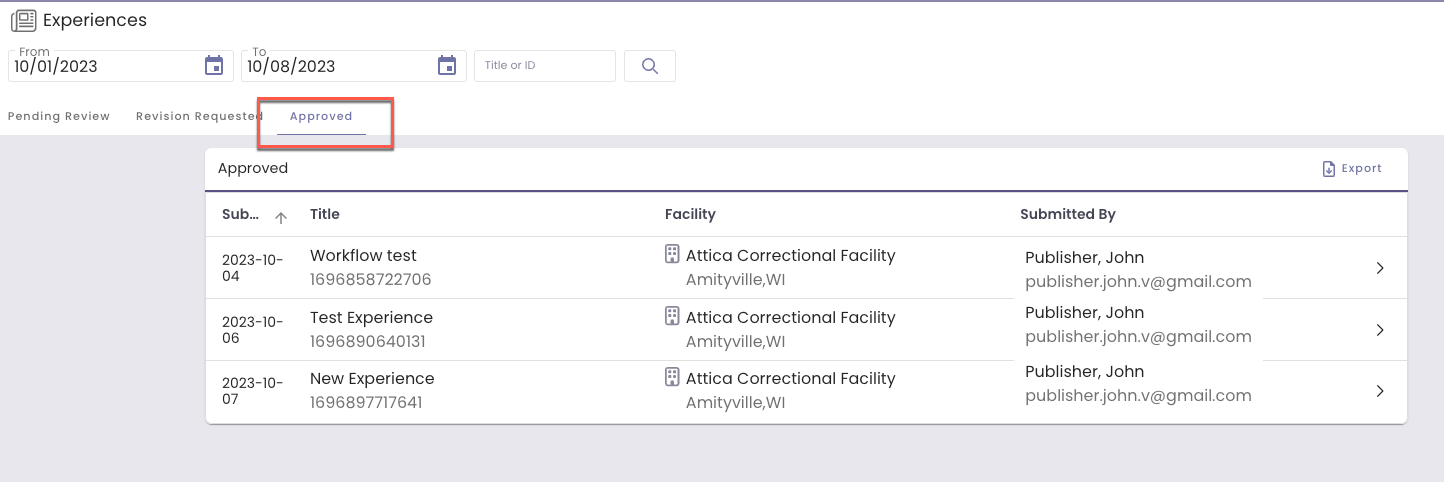
Task: Toggle the Submitted date sort arrow
Action: (x=281, y=217)
